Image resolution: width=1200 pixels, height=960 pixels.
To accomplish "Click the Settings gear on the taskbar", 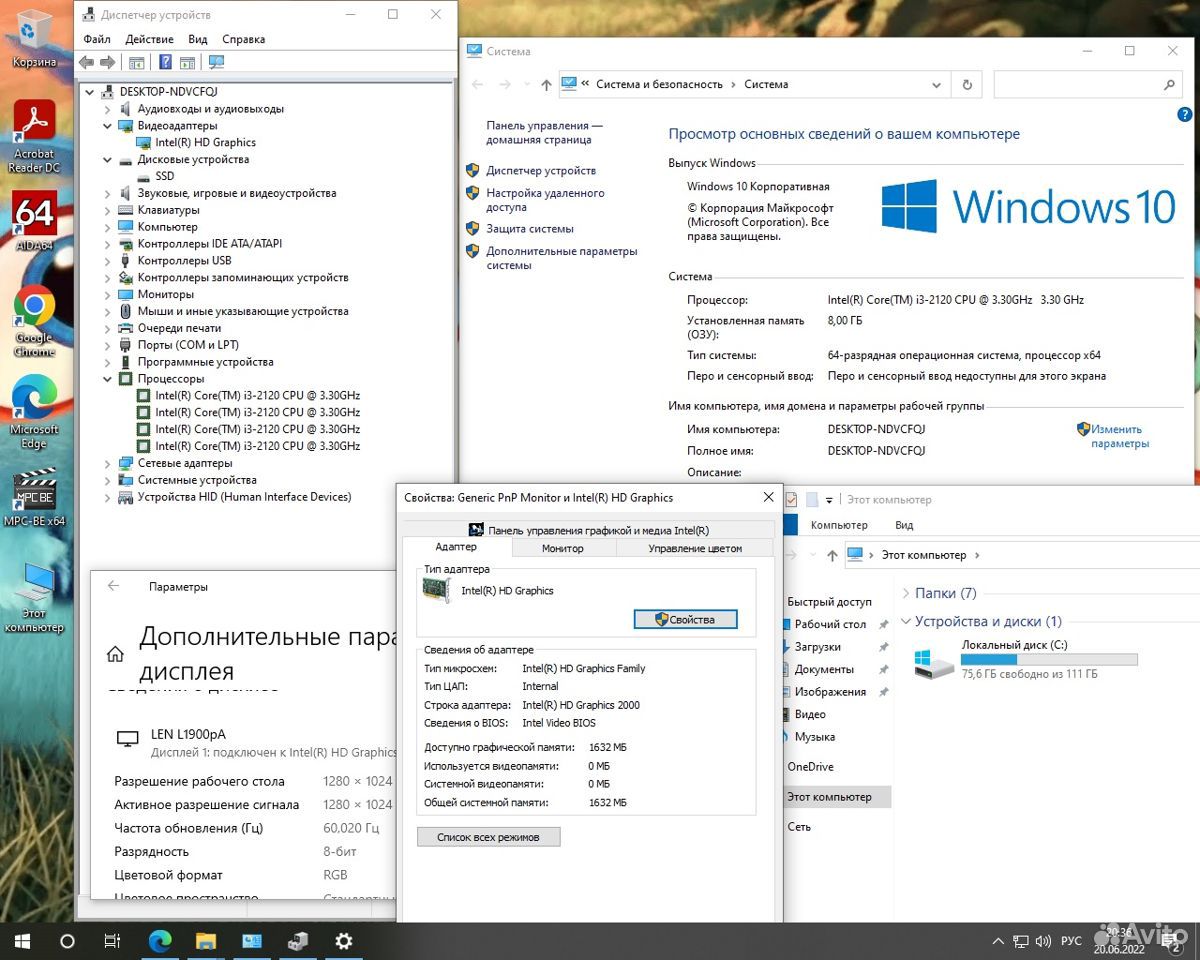I will (344, 941).
